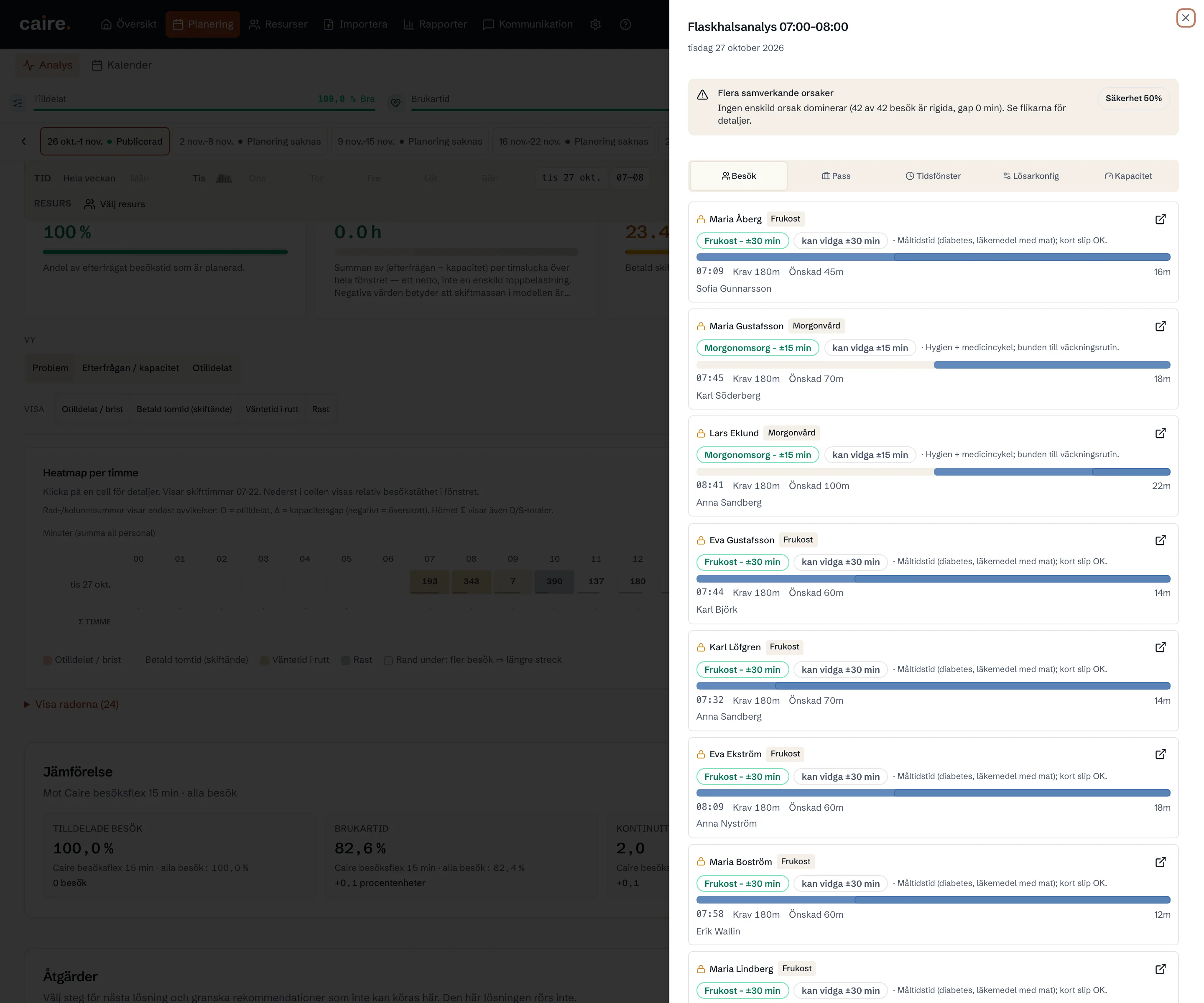This screenshot has height=1003, width=1204.
Task: Toggle Väntetid i rutt legend swatch
Action: (265, 660)
